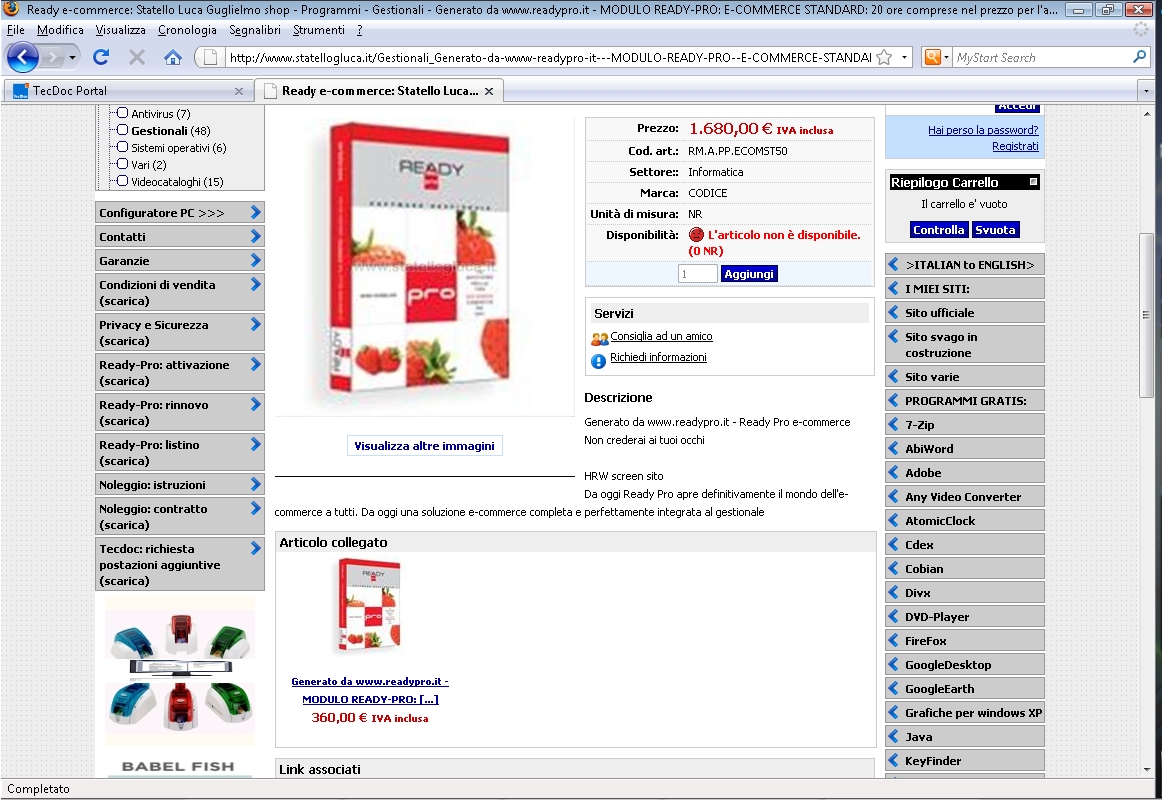Select the Antivirus (7) category bullet
The height and width of the screenshot is (800, 1162).
click(122, 113)
